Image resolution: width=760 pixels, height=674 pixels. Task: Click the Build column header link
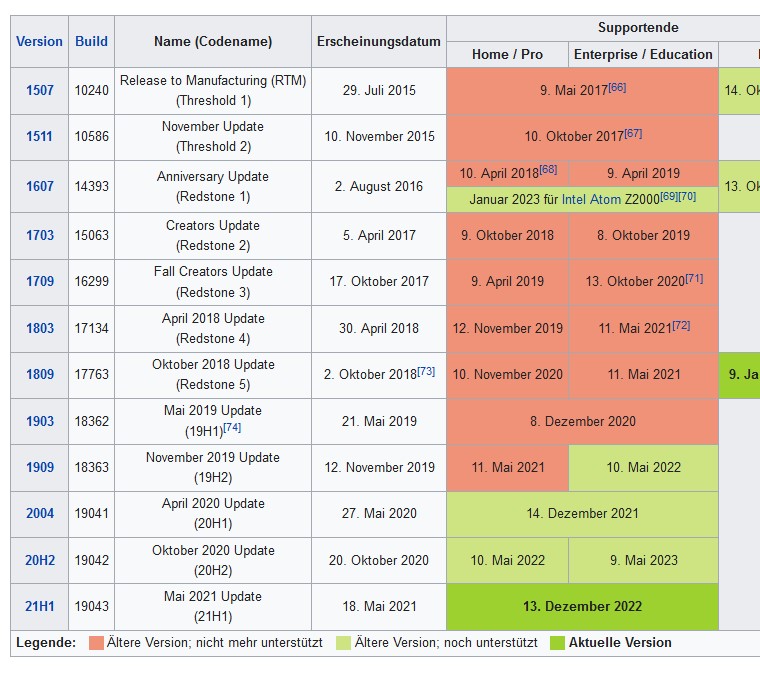tap(91, 41)
